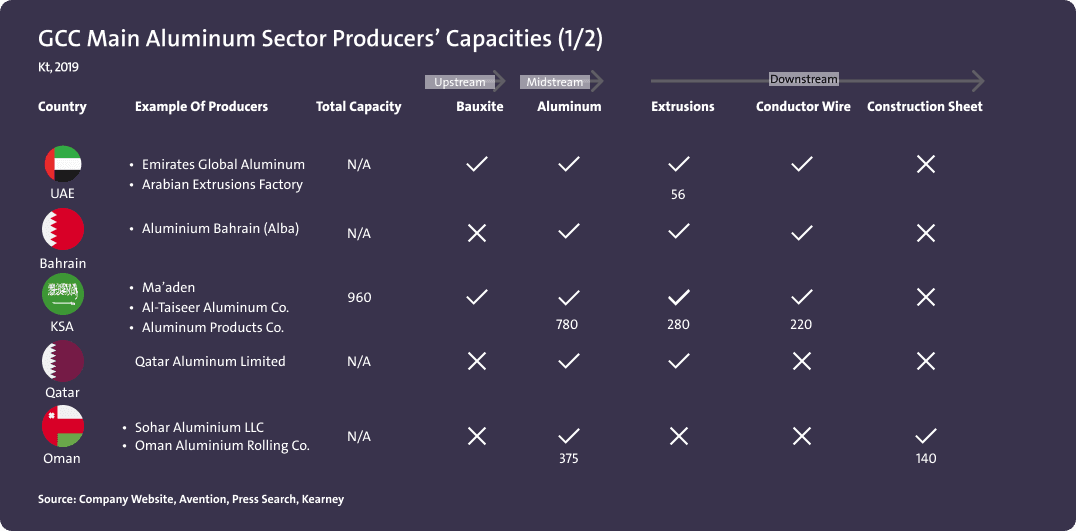Click the UAE flag icon

click(63, 164)
